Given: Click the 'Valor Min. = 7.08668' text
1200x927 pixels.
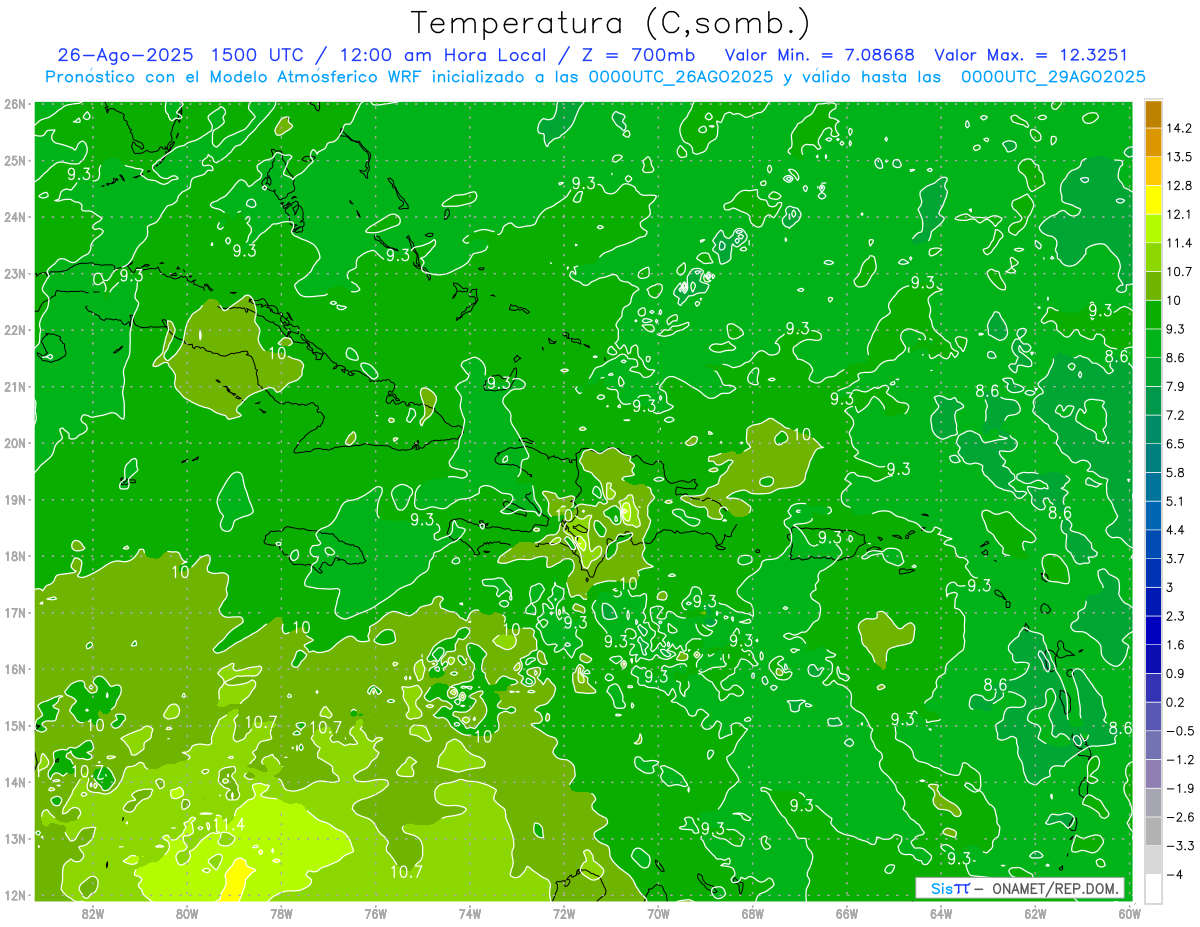Looking at the screenshot, I should tap(819, 55).
